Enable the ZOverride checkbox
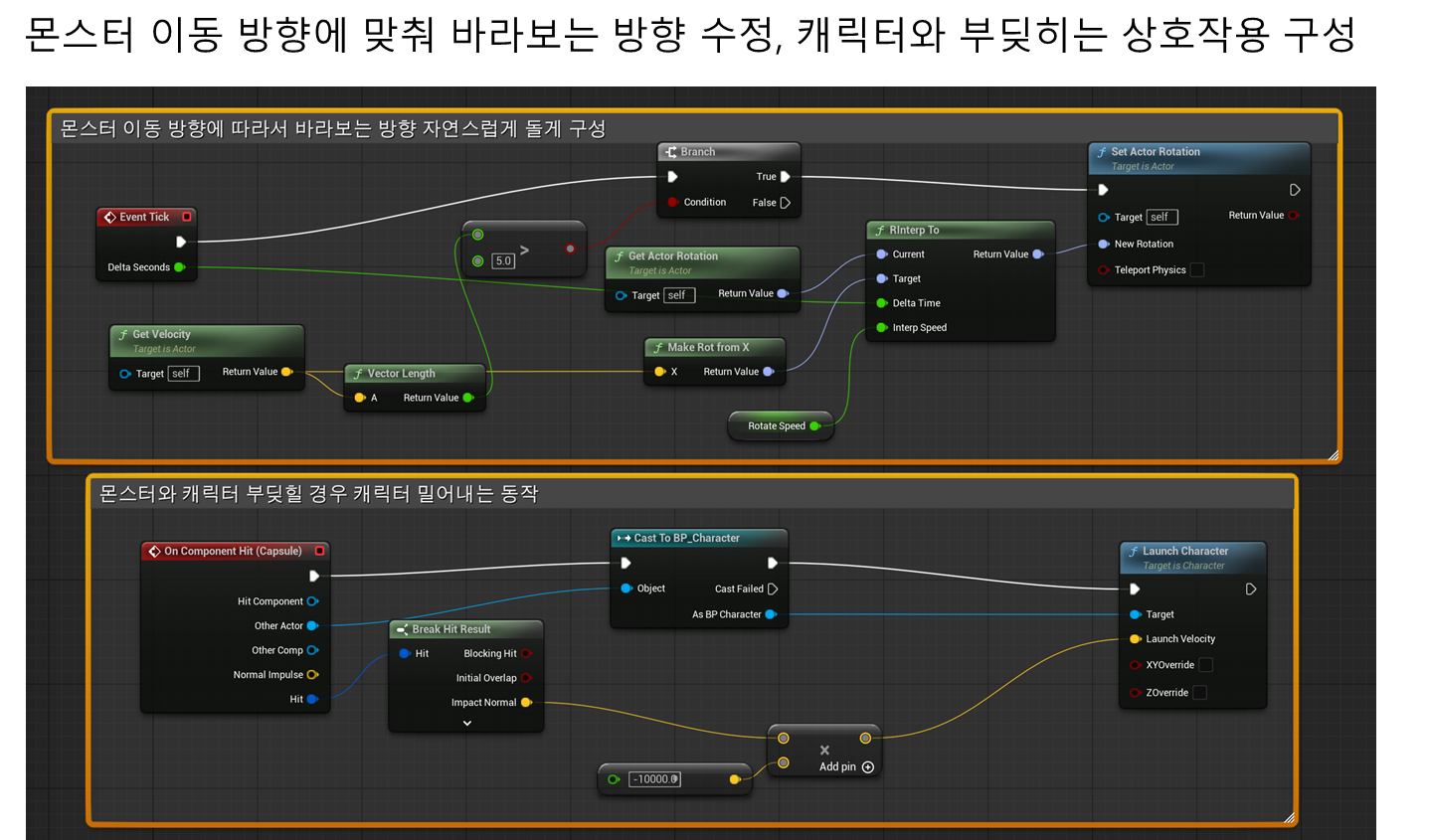 [x=1199, y=693]
